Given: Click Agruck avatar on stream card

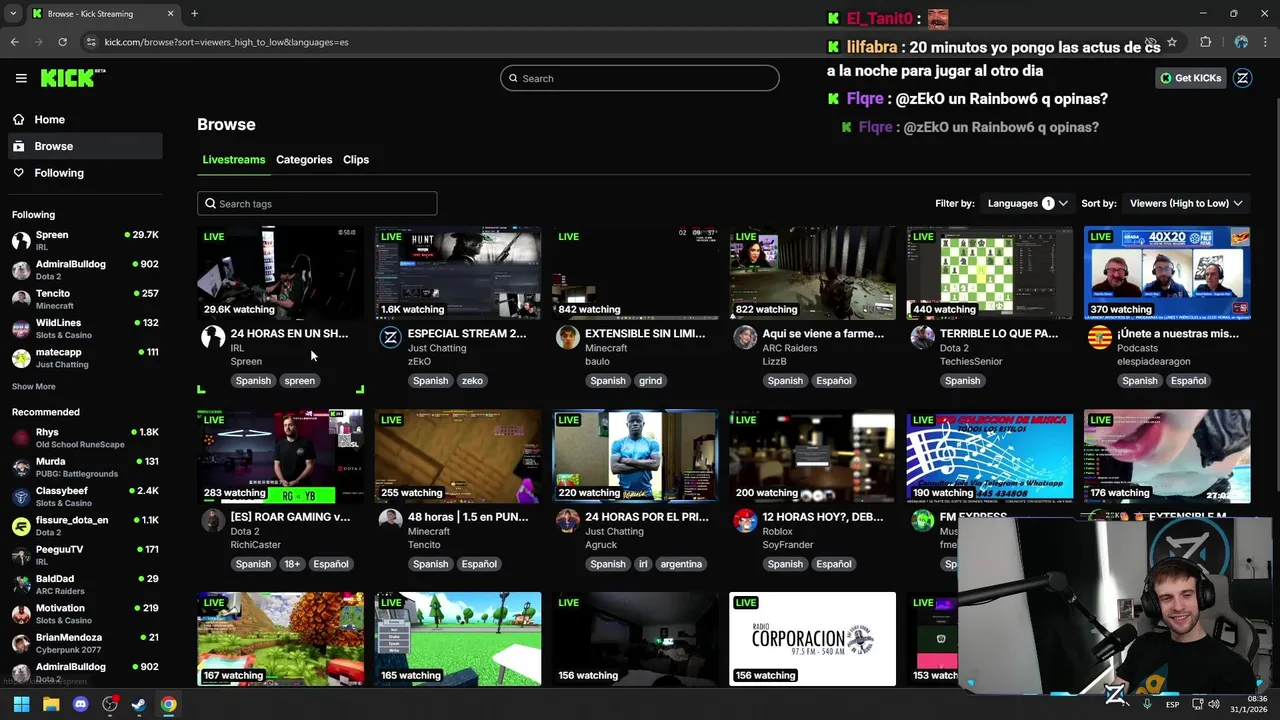Looking at the screenshot, I should (x=568, y=521).
